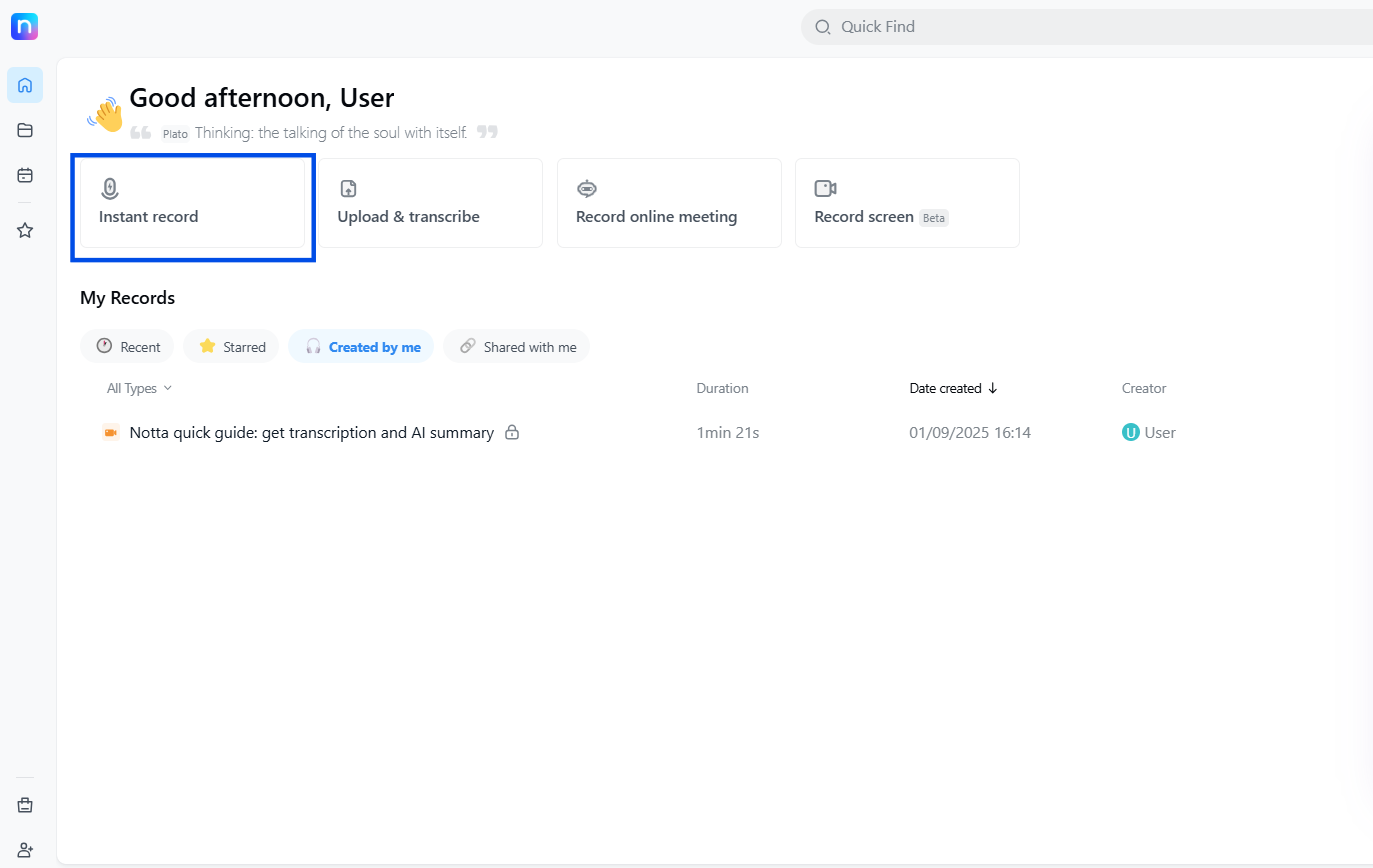The width and height of the screenshot is (1373, 868).
Task: Click the Instant record microphone icon
Action: click(x=110, y=188)
